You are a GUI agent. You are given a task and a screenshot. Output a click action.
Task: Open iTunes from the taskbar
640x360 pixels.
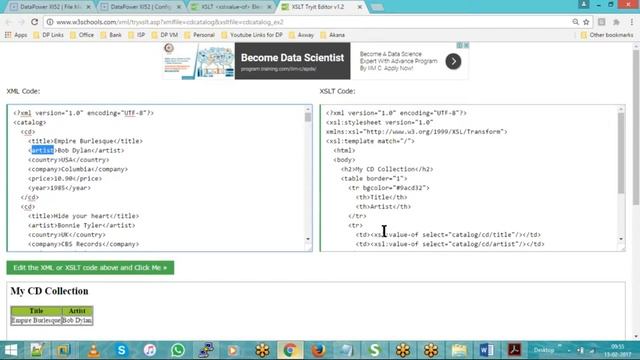click(x=149, y=350)
